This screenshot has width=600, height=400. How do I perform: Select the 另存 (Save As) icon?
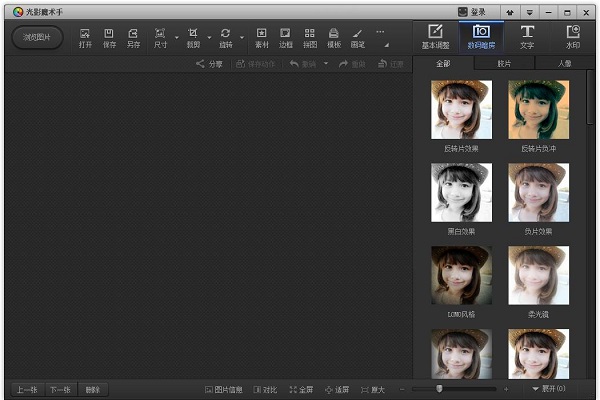[133, 36]
